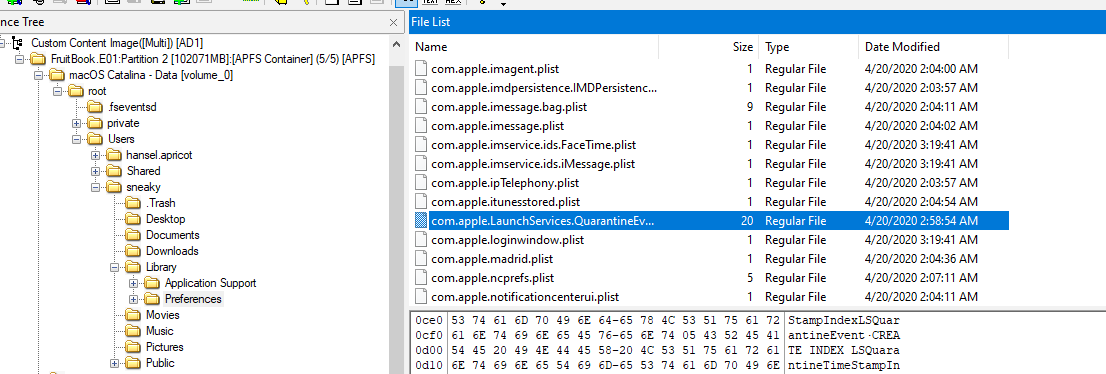This screenshot has height=374, width=1106.
Task: Click the File List pane title bar
Action: pos(757,22)
